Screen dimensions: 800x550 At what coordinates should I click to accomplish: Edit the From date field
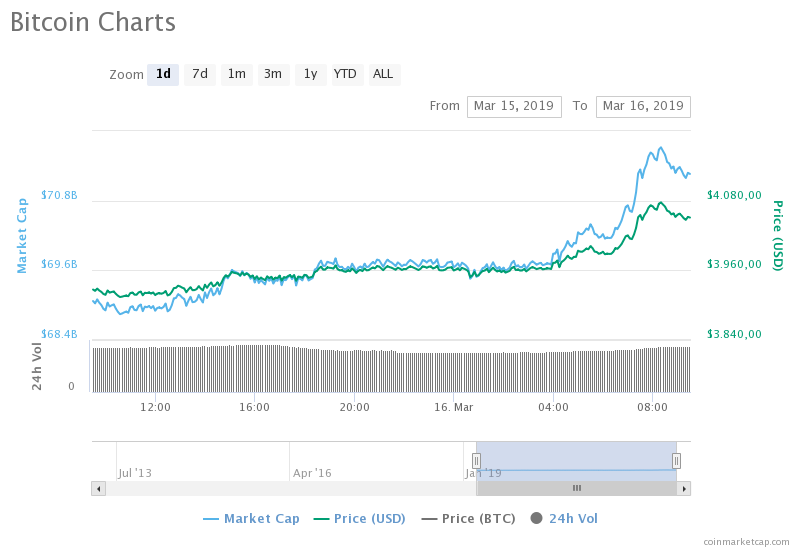pyautogui.click(x=514, y=107)
